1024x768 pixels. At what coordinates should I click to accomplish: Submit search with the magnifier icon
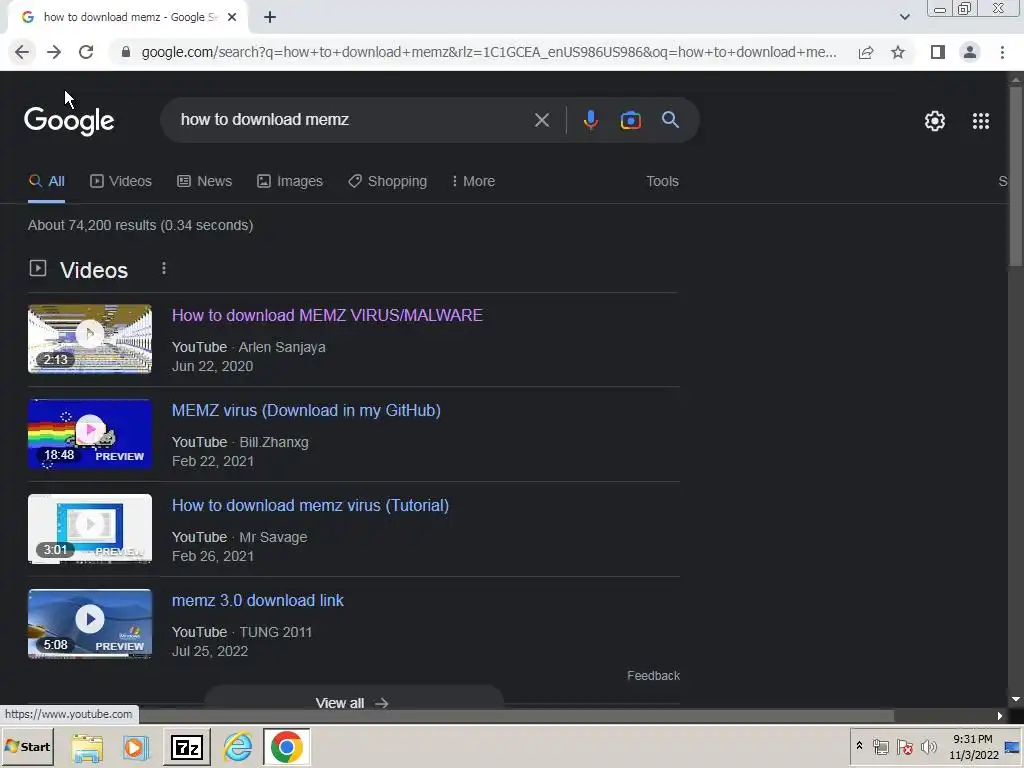670,120
